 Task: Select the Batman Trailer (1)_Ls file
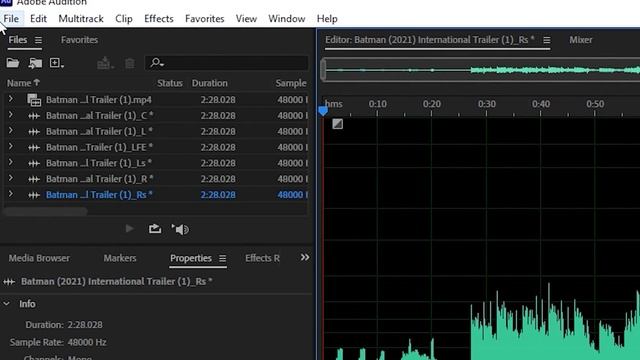[99, 163]
